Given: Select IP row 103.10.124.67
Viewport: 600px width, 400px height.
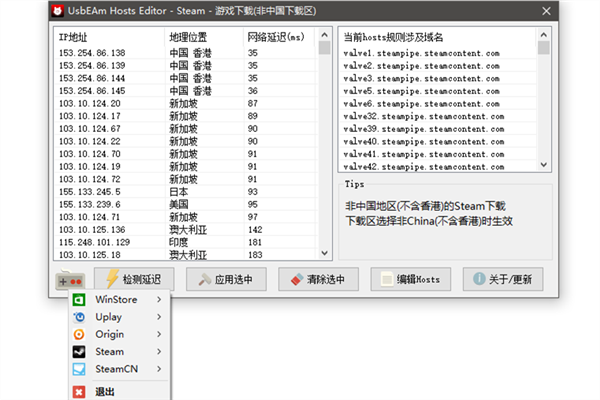Looking at the screenshot, I should tap(186, 129).
